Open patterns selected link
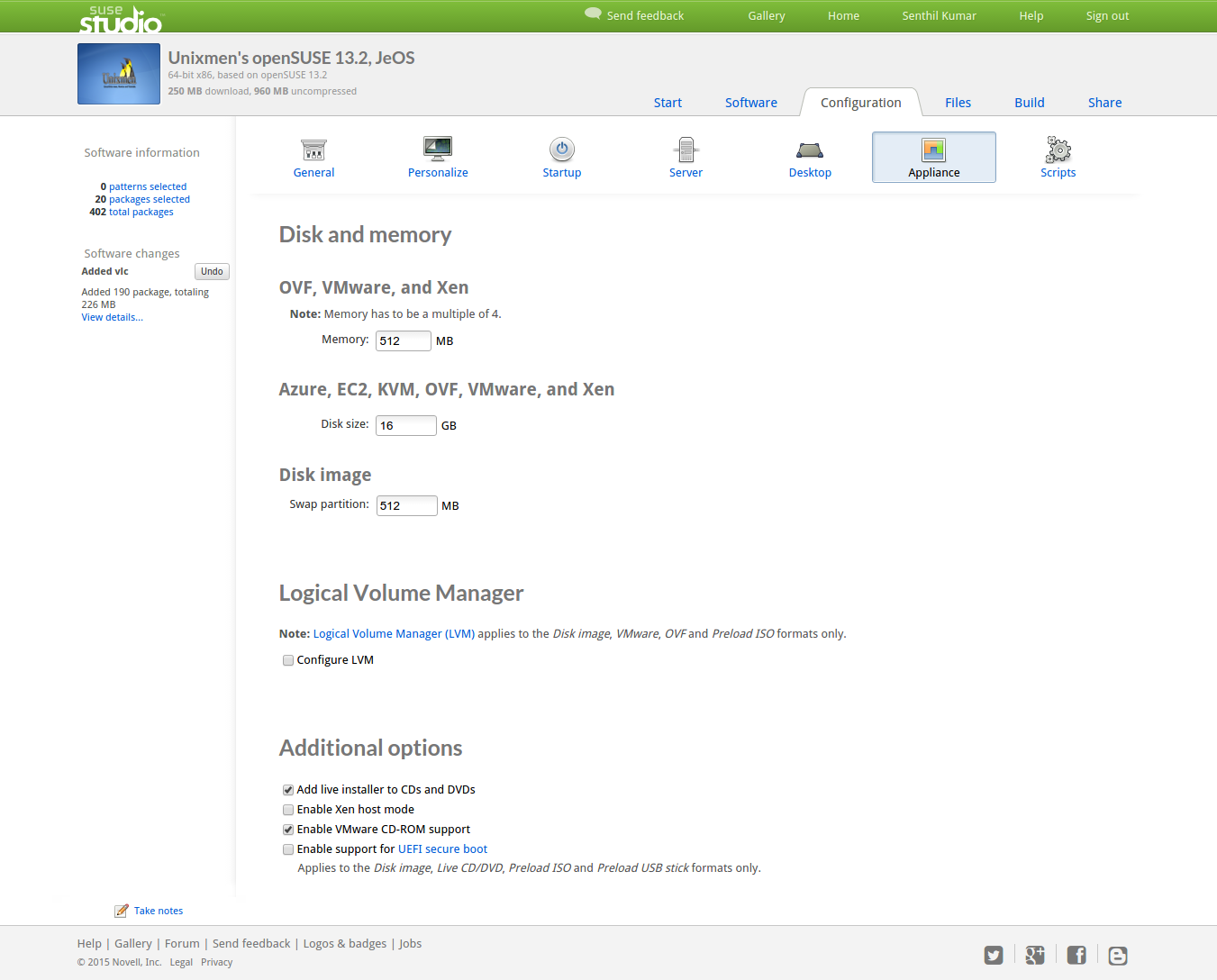This screenshot has width=1217, height=980. (148, 186)
